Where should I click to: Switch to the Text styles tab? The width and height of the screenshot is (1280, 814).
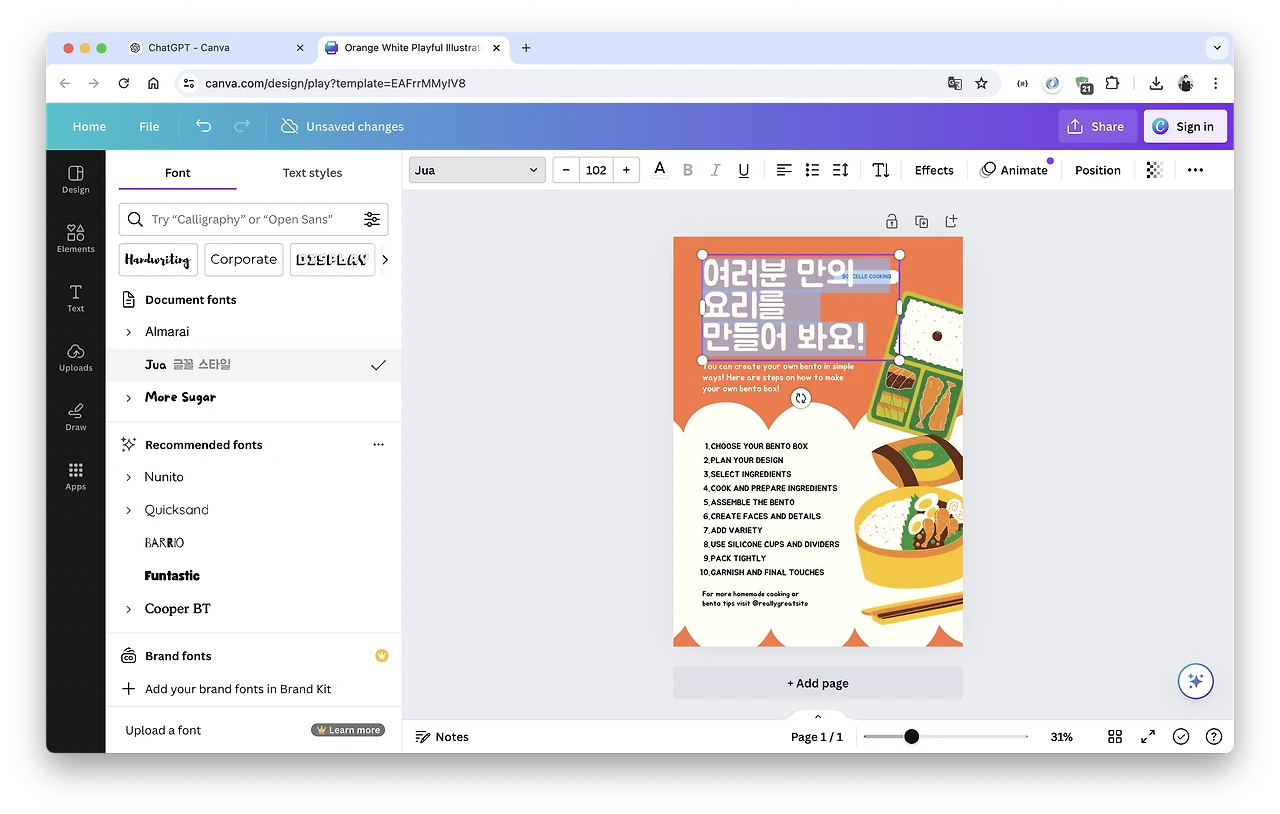(312, 173)
